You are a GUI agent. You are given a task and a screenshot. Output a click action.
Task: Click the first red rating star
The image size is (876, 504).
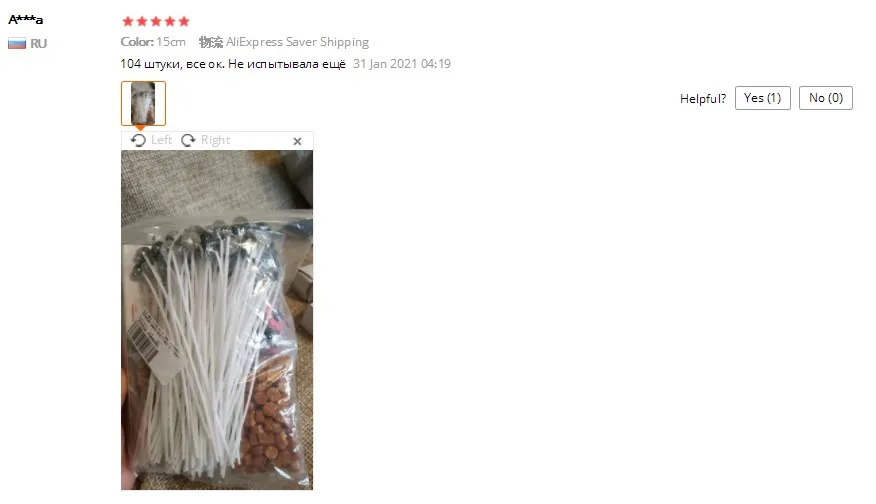pos(128,21)
